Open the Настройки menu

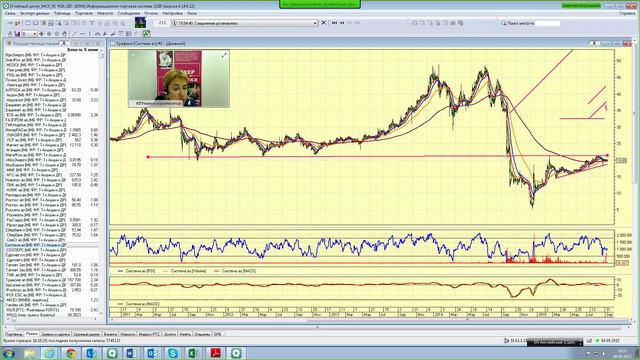[172, 13]
